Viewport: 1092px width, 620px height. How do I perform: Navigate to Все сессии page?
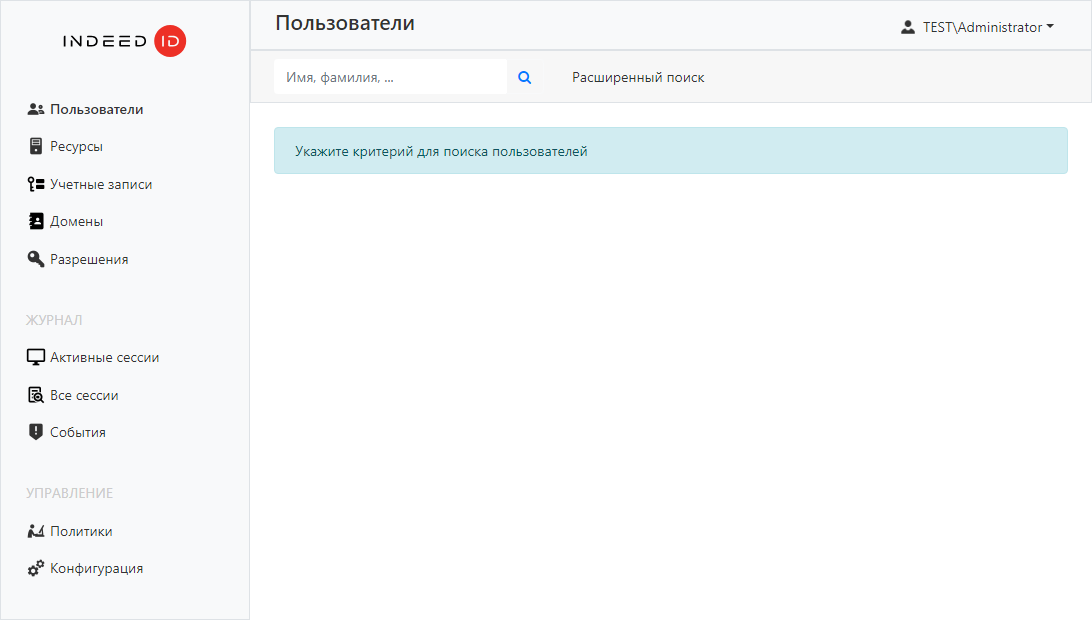click(84, 396)
